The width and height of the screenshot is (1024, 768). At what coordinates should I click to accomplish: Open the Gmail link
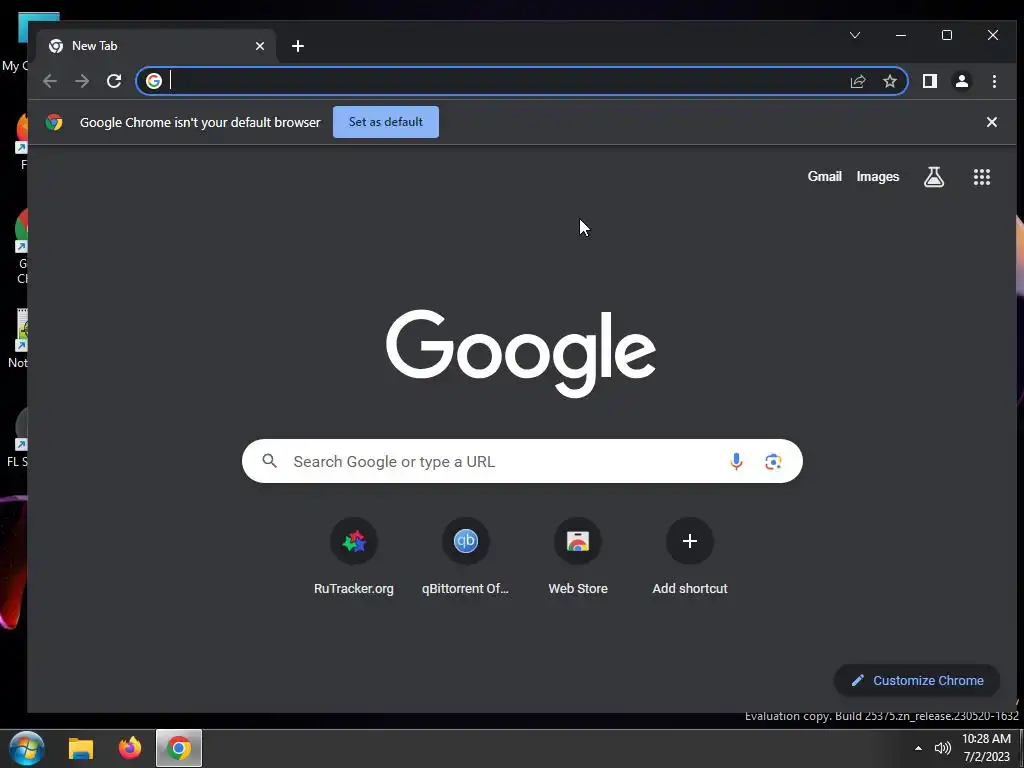click(x=824, y=176)
